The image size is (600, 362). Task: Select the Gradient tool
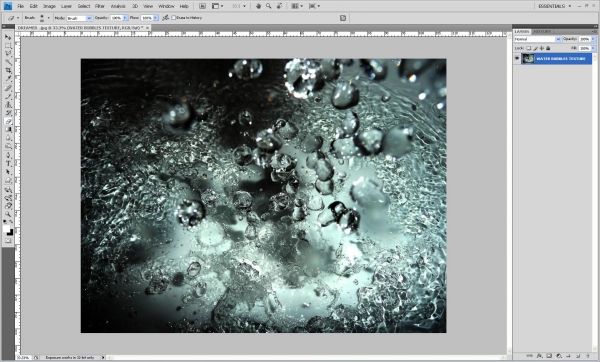click(8, 130)
